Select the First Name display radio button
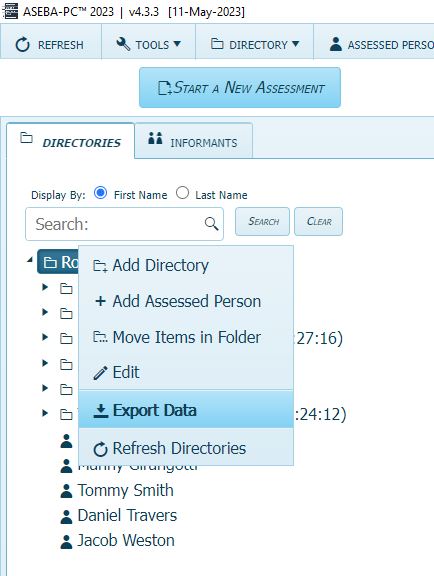This screenshot has width=434, height=576. [100, 193]
